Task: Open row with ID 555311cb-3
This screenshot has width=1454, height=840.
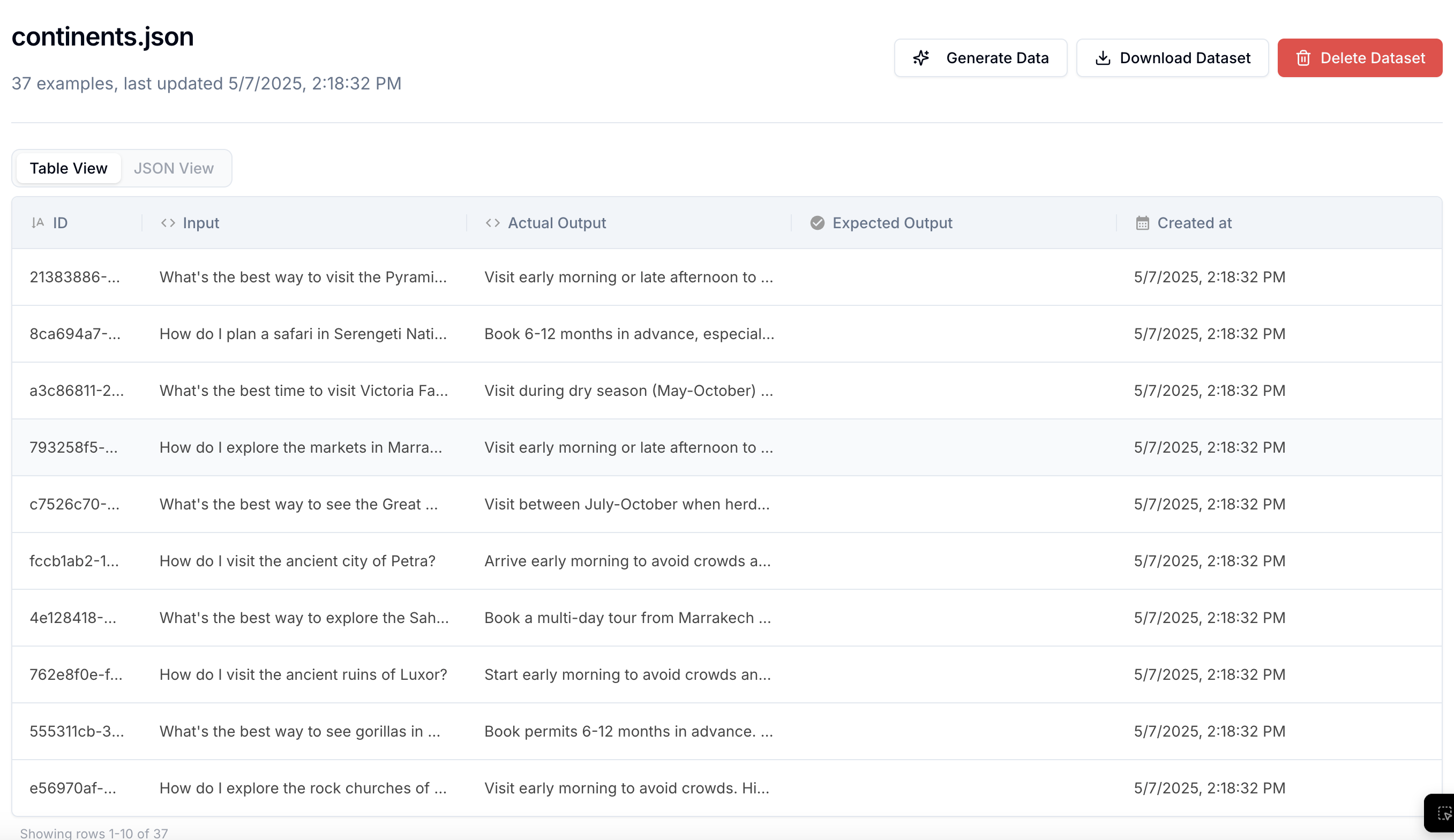Action: pyautogui.click(x=77, y=731)
